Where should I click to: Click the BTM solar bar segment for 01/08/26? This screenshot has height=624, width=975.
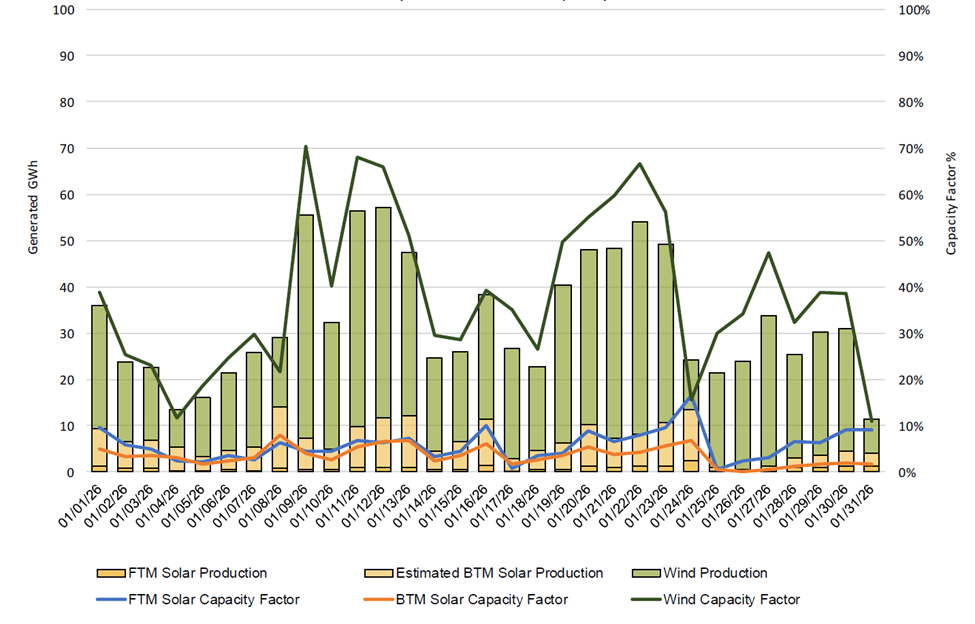pos(280,437)
